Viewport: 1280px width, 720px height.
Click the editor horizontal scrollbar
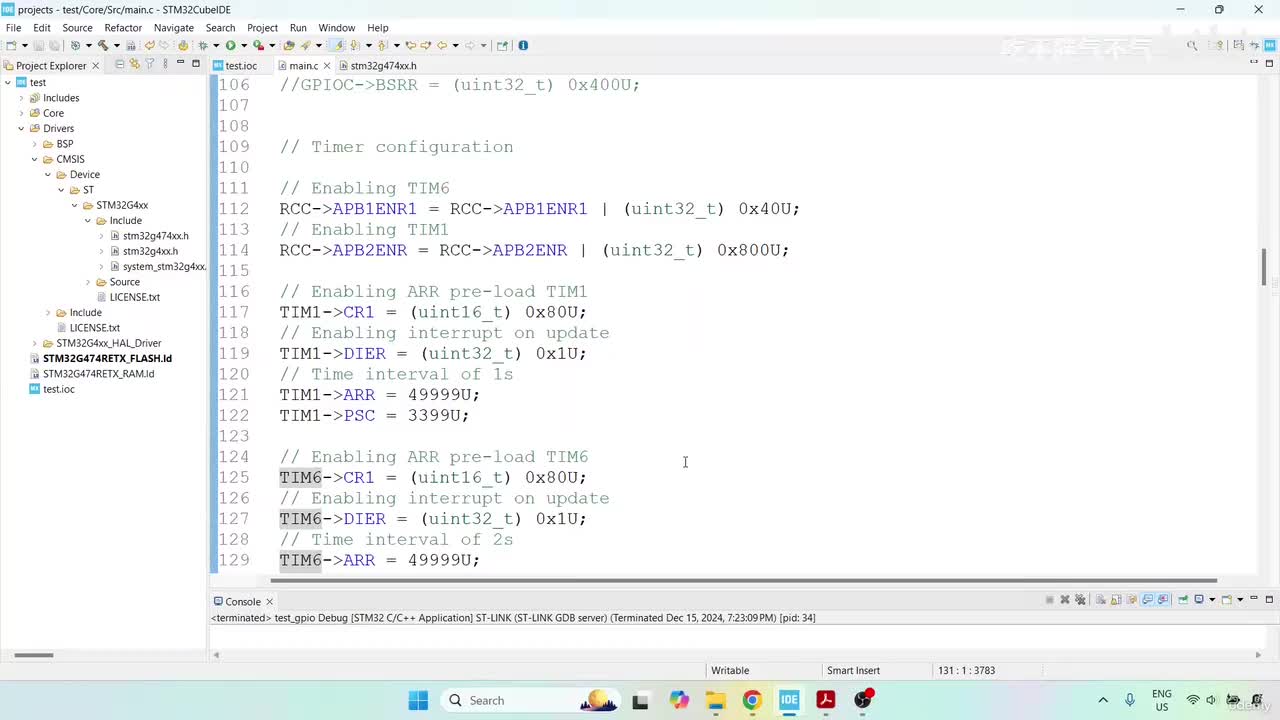click(x=743, y=580)
